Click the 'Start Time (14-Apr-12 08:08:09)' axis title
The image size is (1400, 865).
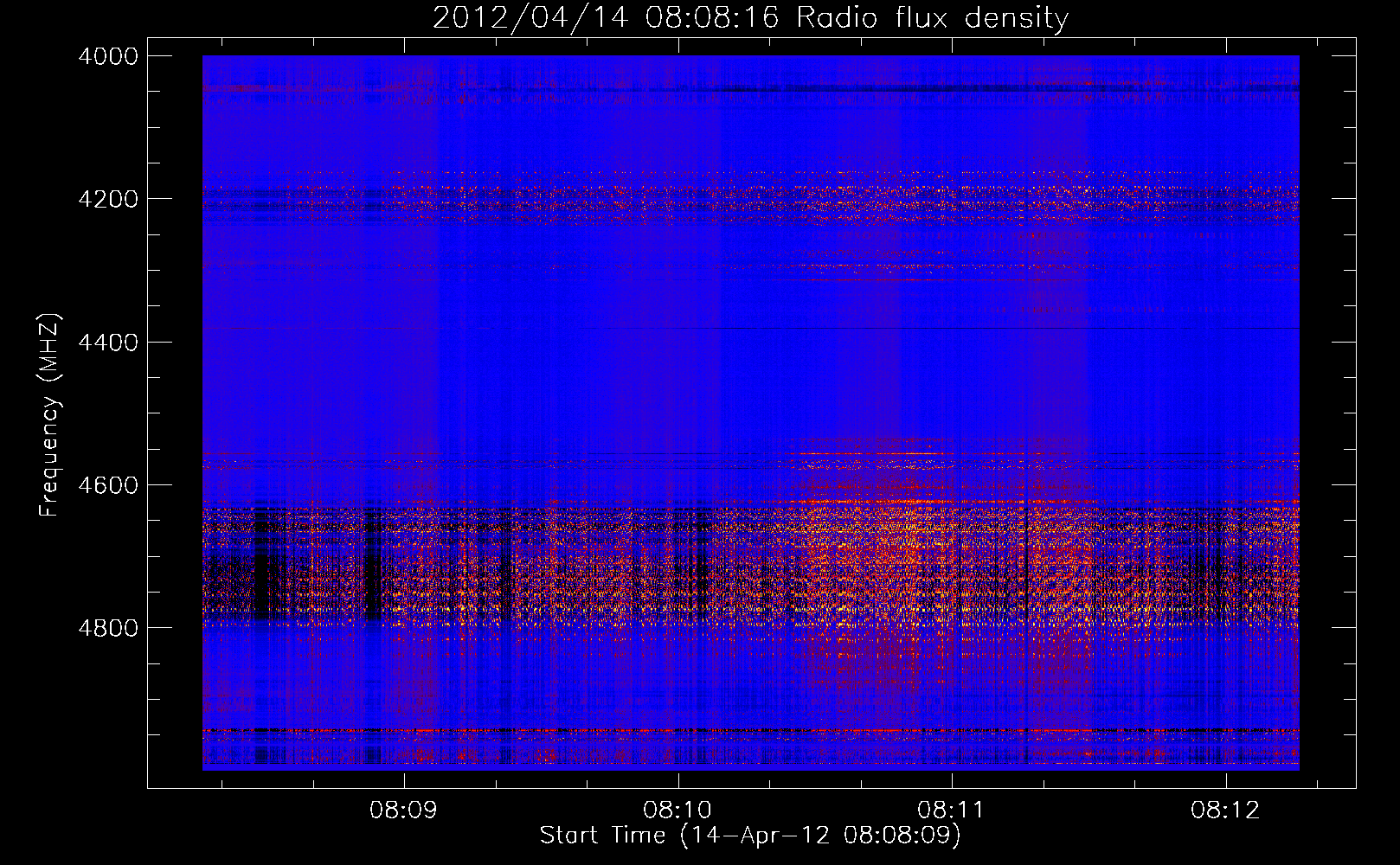tap(750, 836)
